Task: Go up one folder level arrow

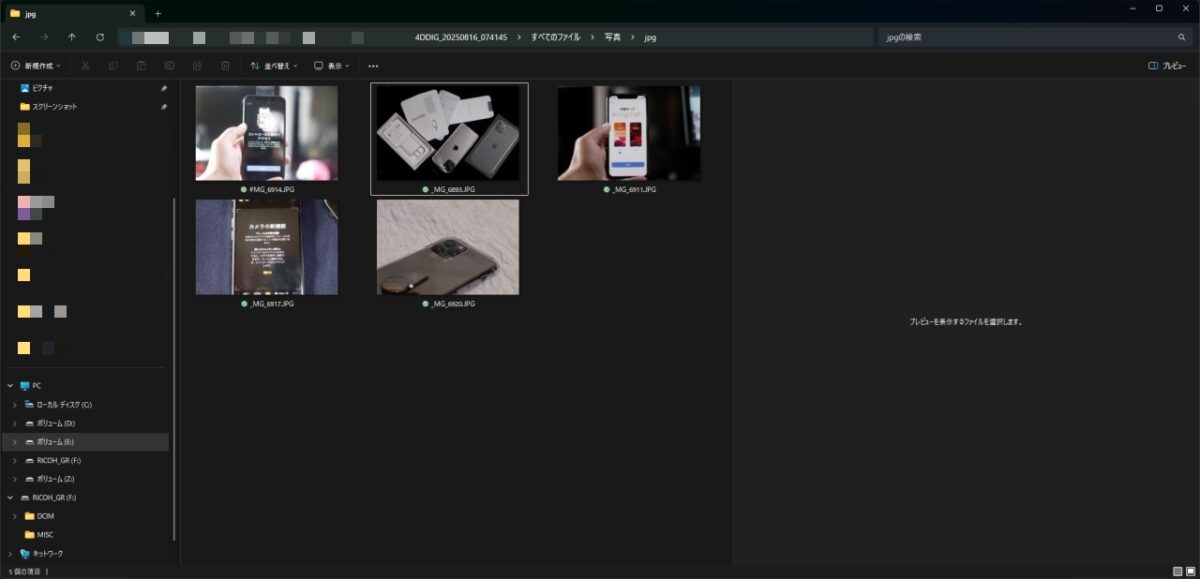Action: point(72,37)
